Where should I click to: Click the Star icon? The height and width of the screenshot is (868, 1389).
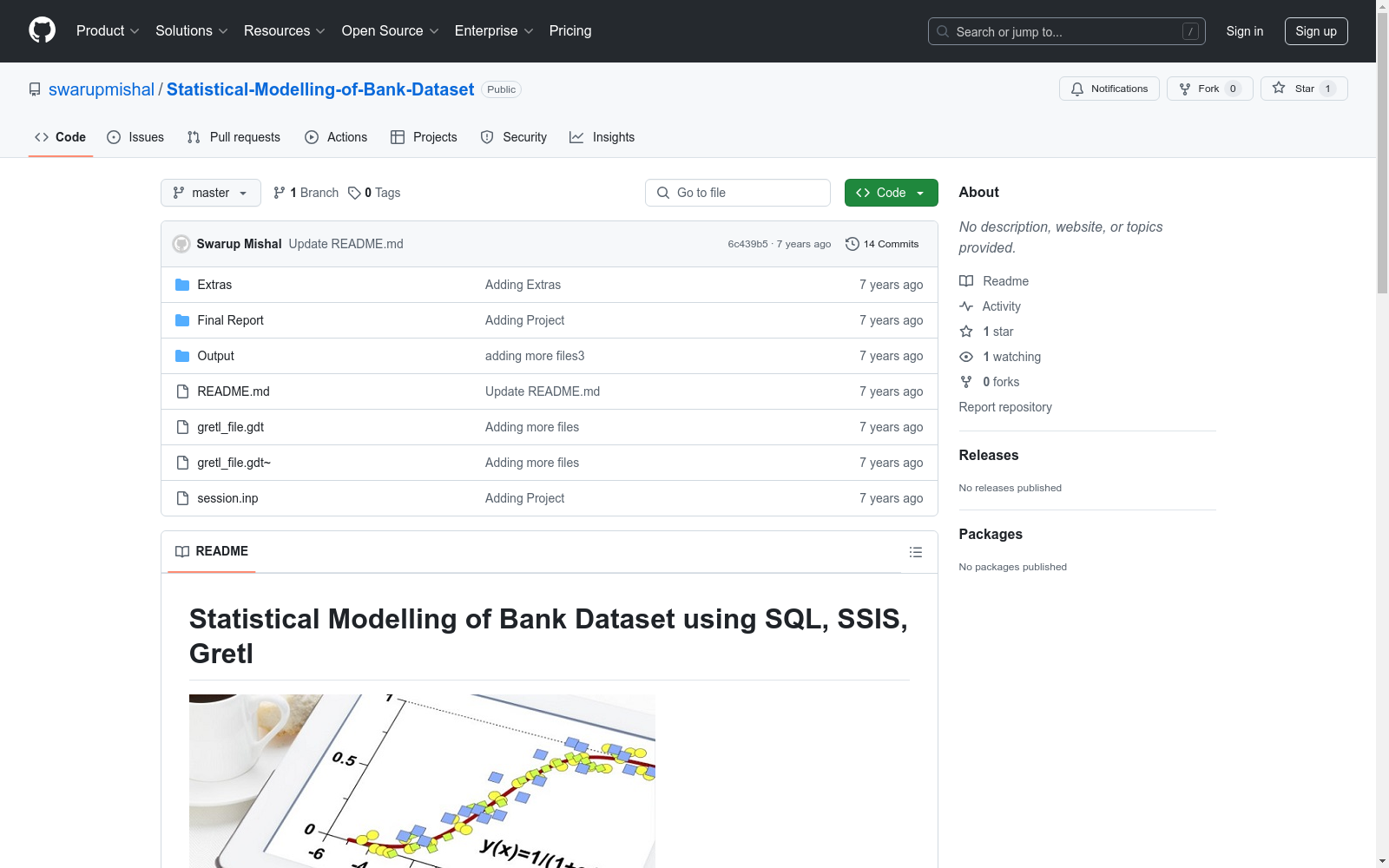click(1279, 88)
